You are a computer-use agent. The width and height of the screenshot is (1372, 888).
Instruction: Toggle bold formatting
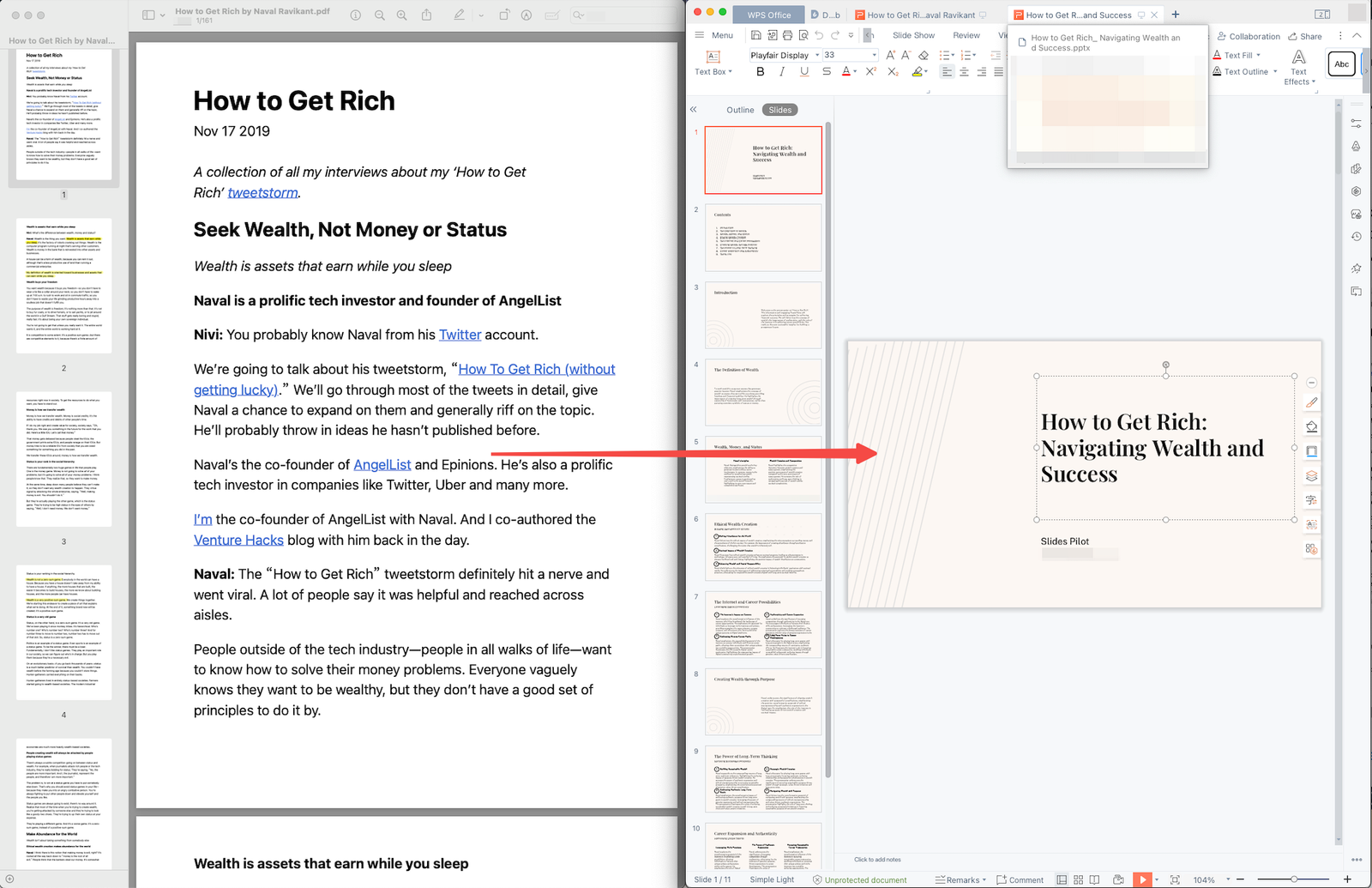click(x=760, y=71)
